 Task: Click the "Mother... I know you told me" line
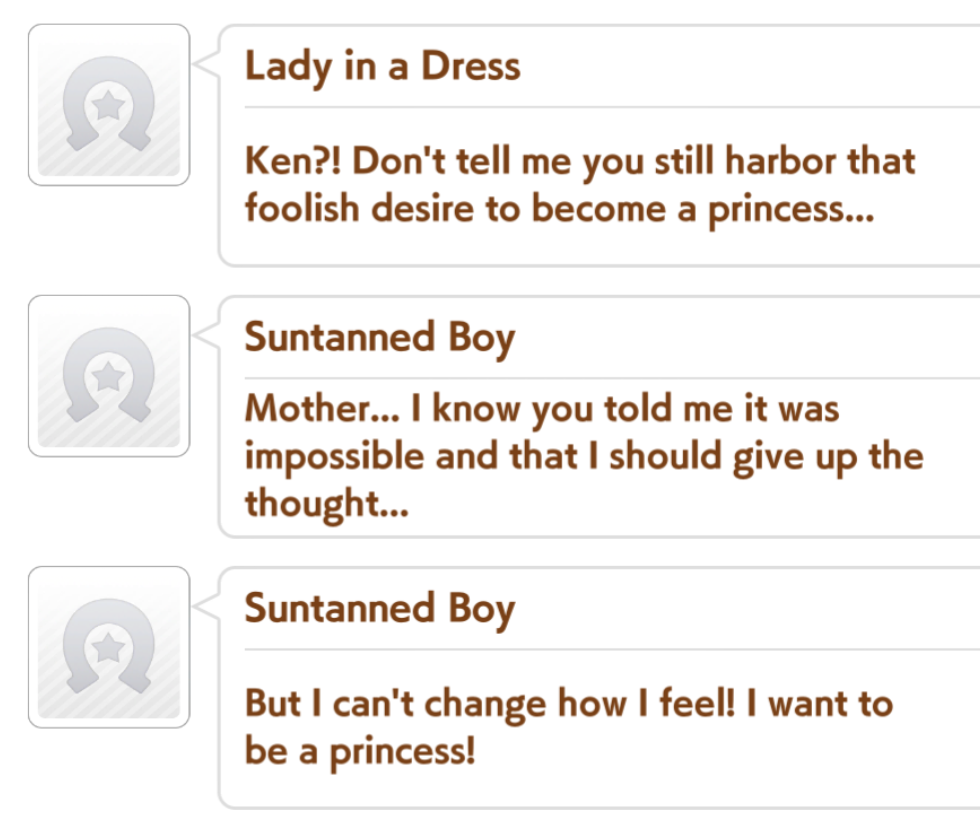[542, 408]
